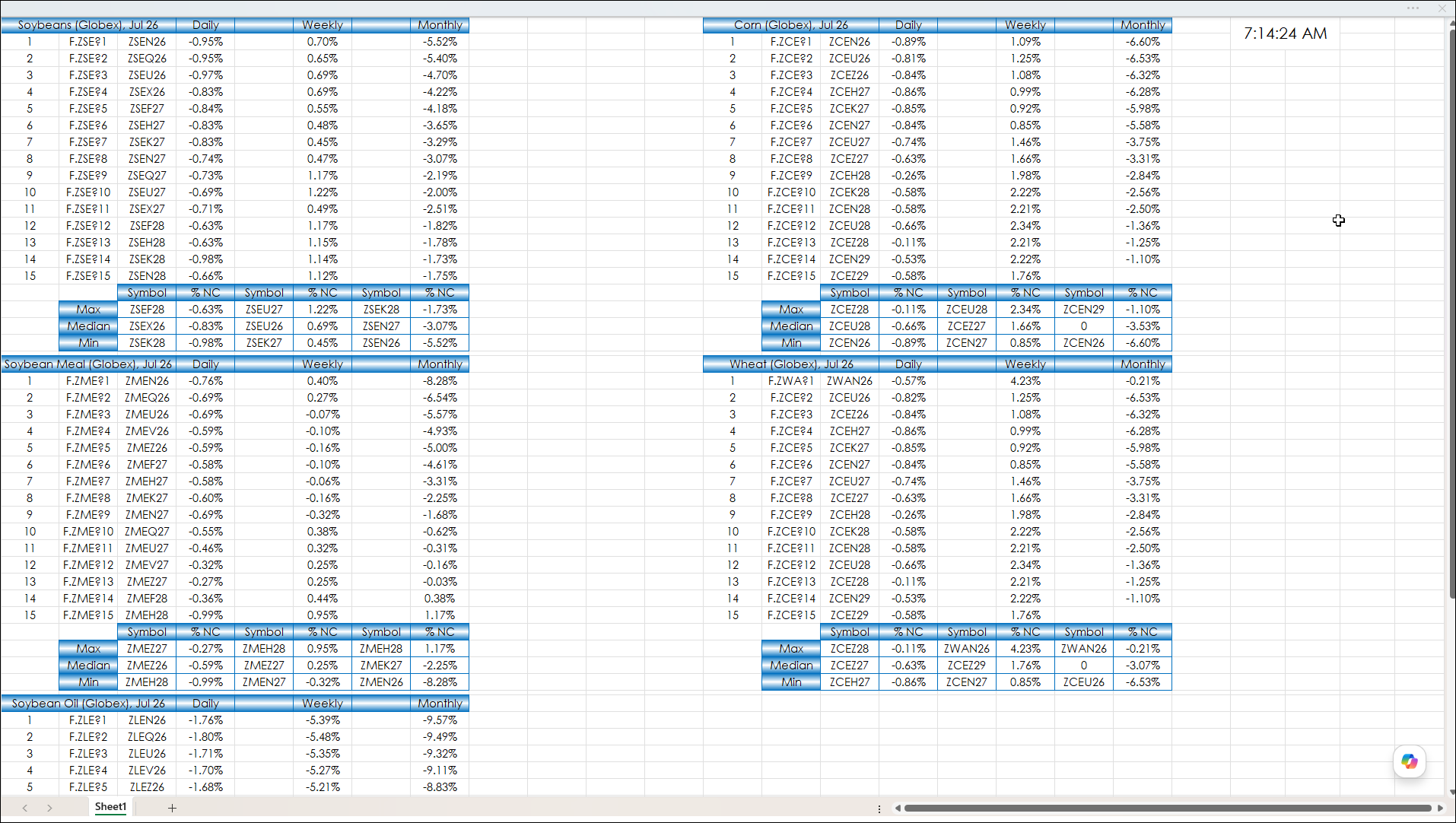This screenshot has height=823, width=1456.
Task: Add a new sheet with plus button
Action: (x=172, y=808)
